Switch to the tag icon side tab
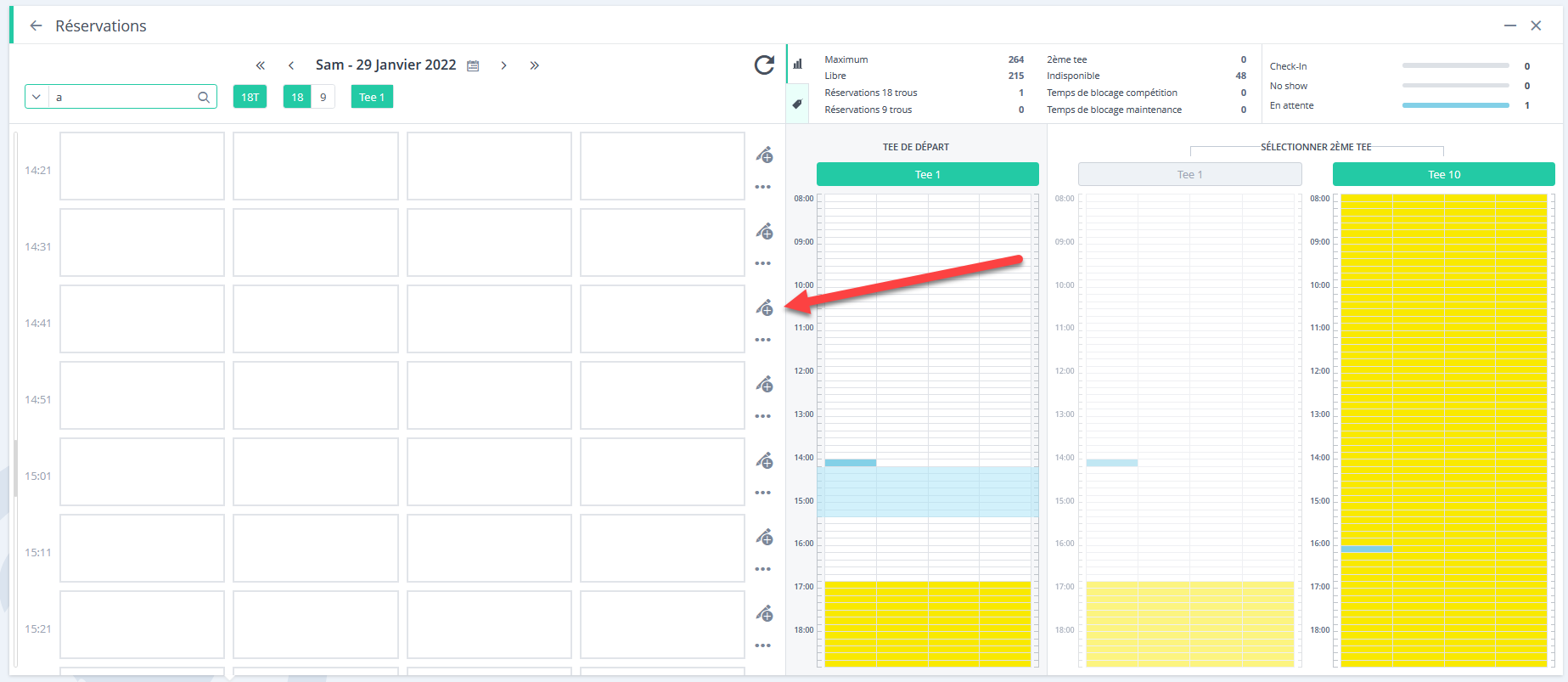 (x=797, y=104)
